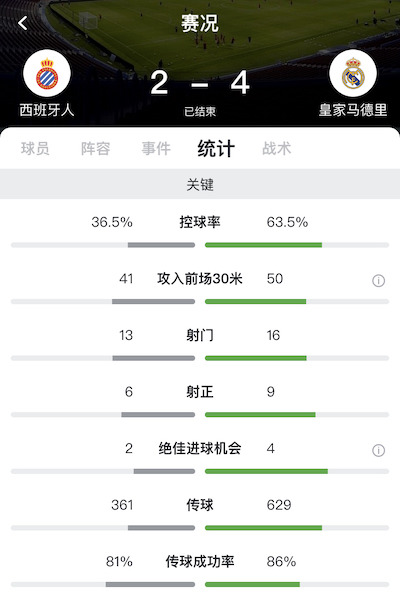Switch to the 战术 tab
The image size is (400, 593).
pyautogui.click(x=277, y=148)
